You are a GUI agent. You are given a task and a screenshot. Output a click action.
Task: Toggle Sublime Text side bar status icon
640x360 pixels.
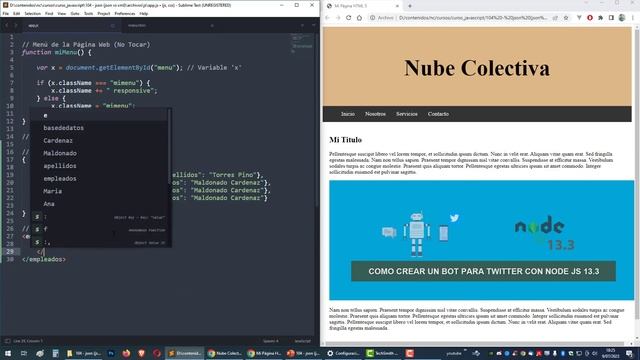[7, 341]
